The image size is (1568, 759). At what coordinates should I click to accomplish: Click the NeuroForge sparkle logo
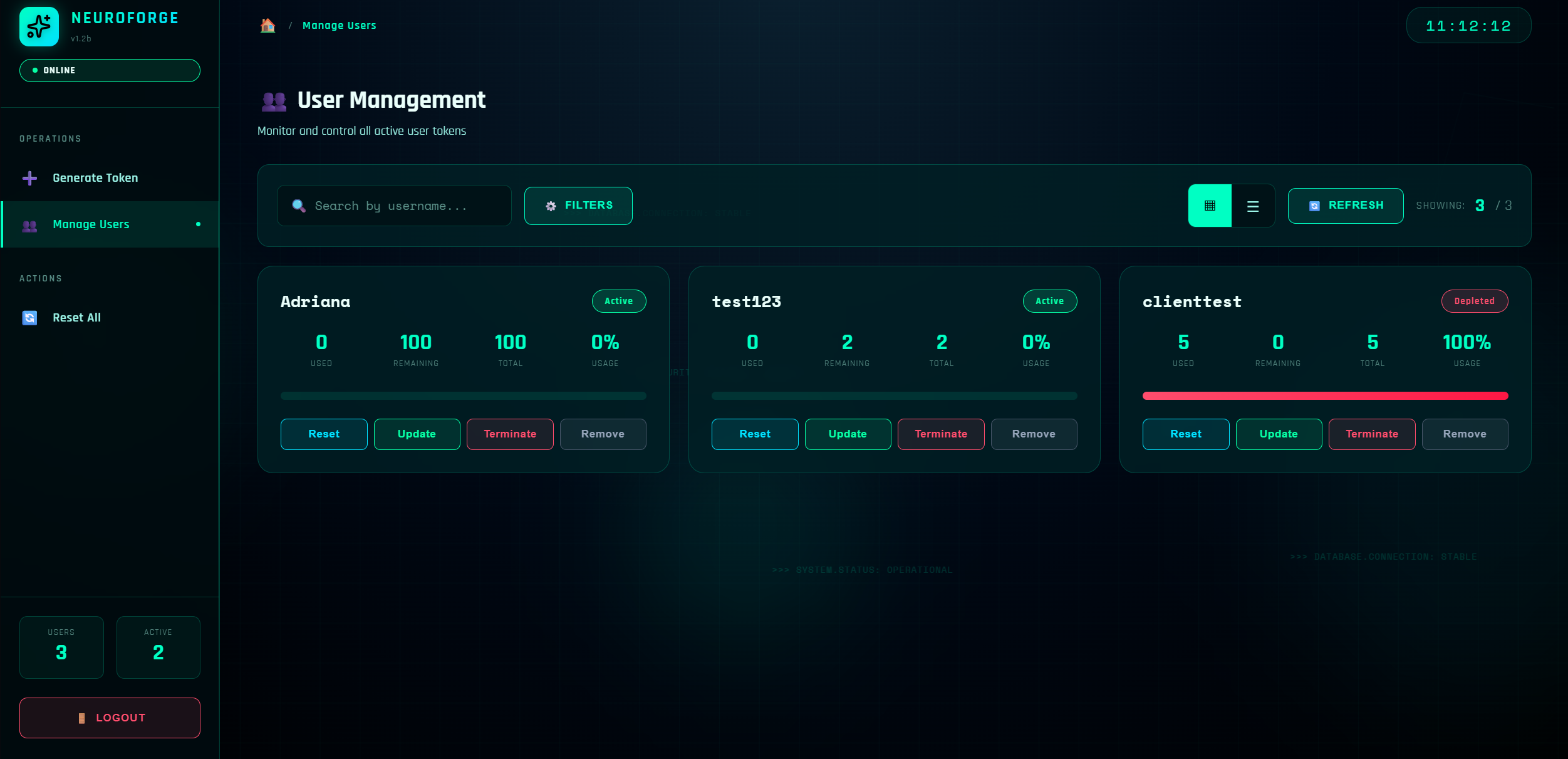click(x=39, y=27)
